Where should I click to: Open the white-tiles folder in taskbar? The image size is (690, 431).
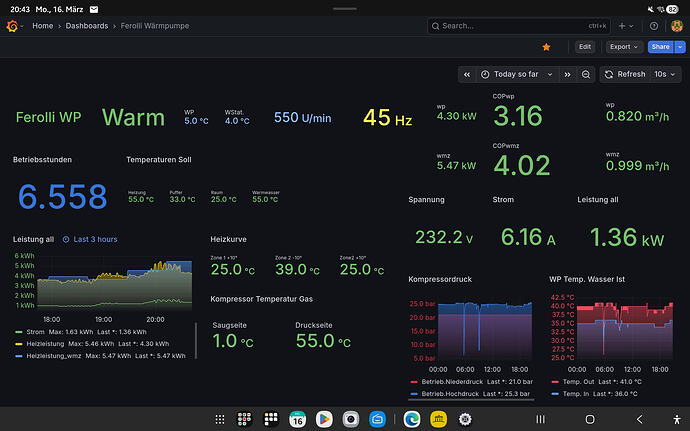[271, 419]
